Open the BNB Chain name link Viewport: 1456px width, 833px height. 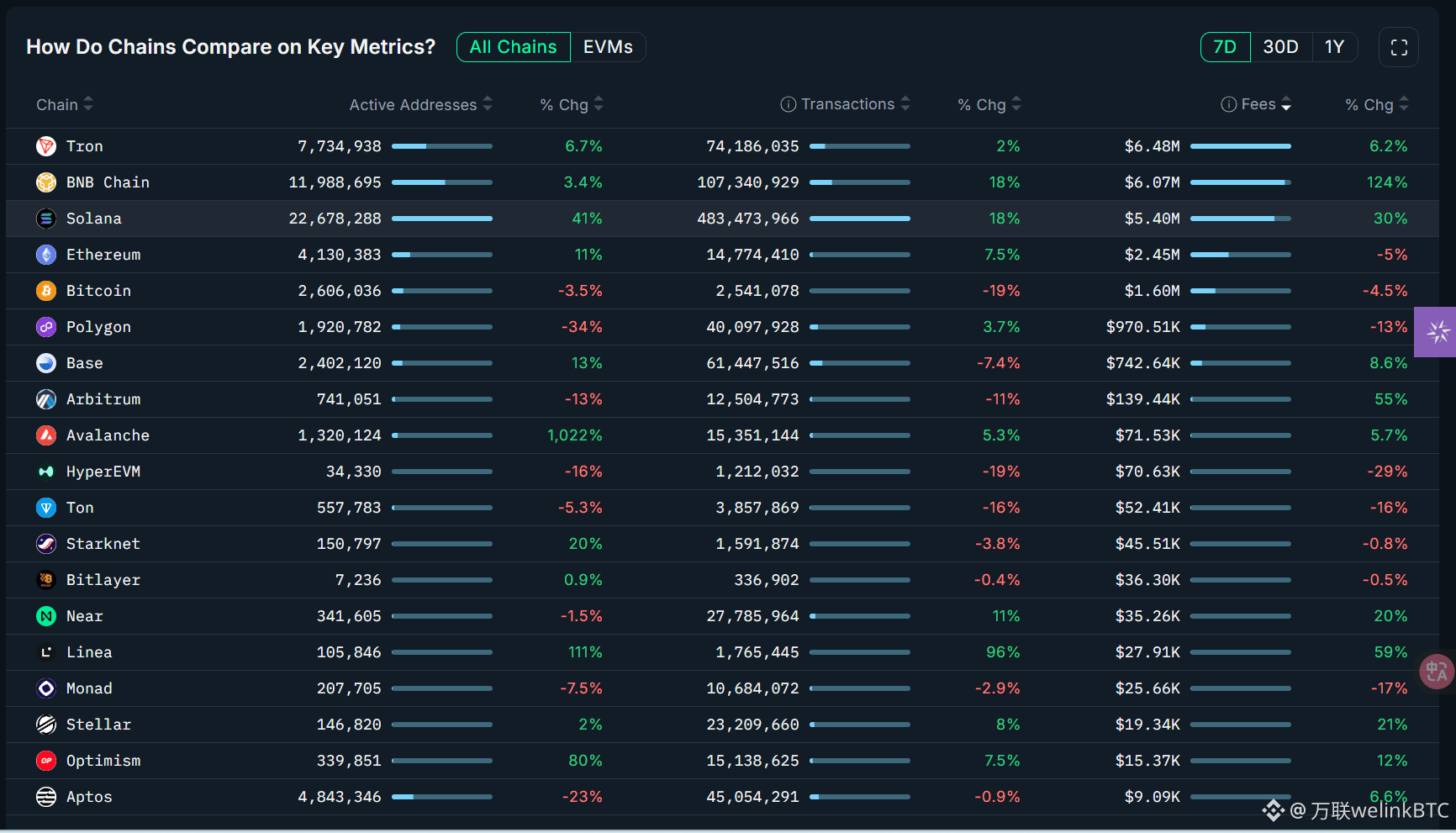[x=108, y=182]
